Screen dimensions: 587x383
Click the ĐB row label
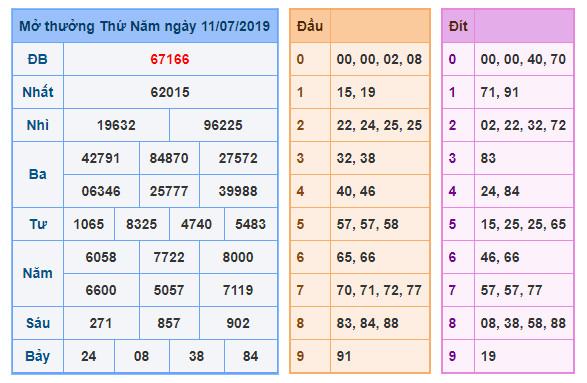point(38,59)
